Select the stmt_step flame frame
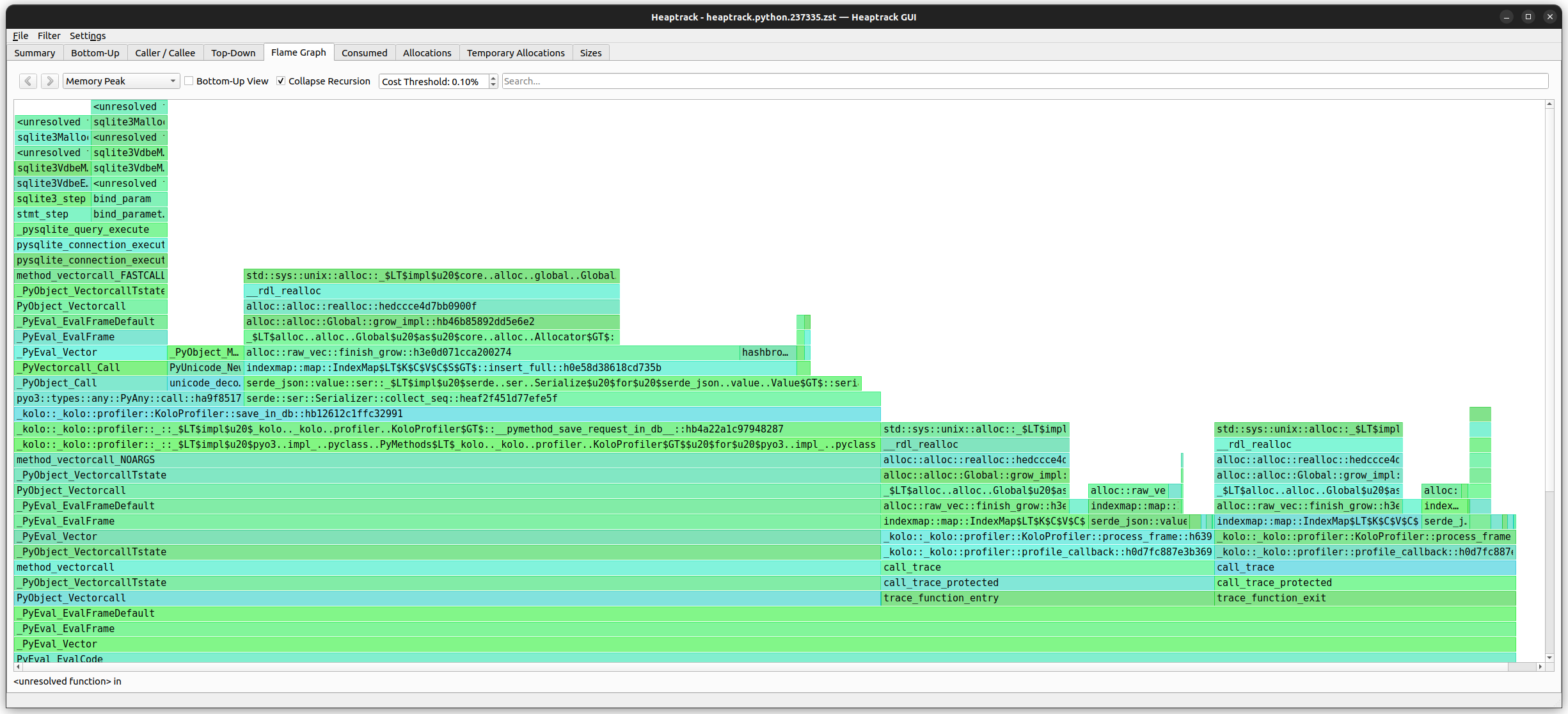 [x=52, y=214]
